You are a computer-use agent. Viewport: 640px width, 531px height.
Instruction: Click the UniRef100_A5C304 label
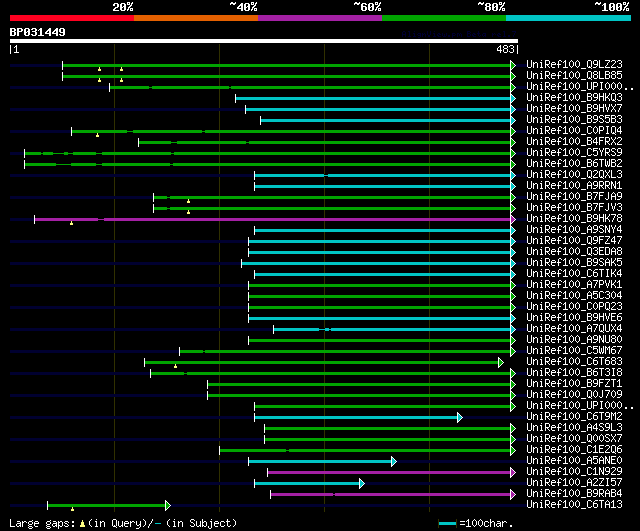(x=574, y=296)
